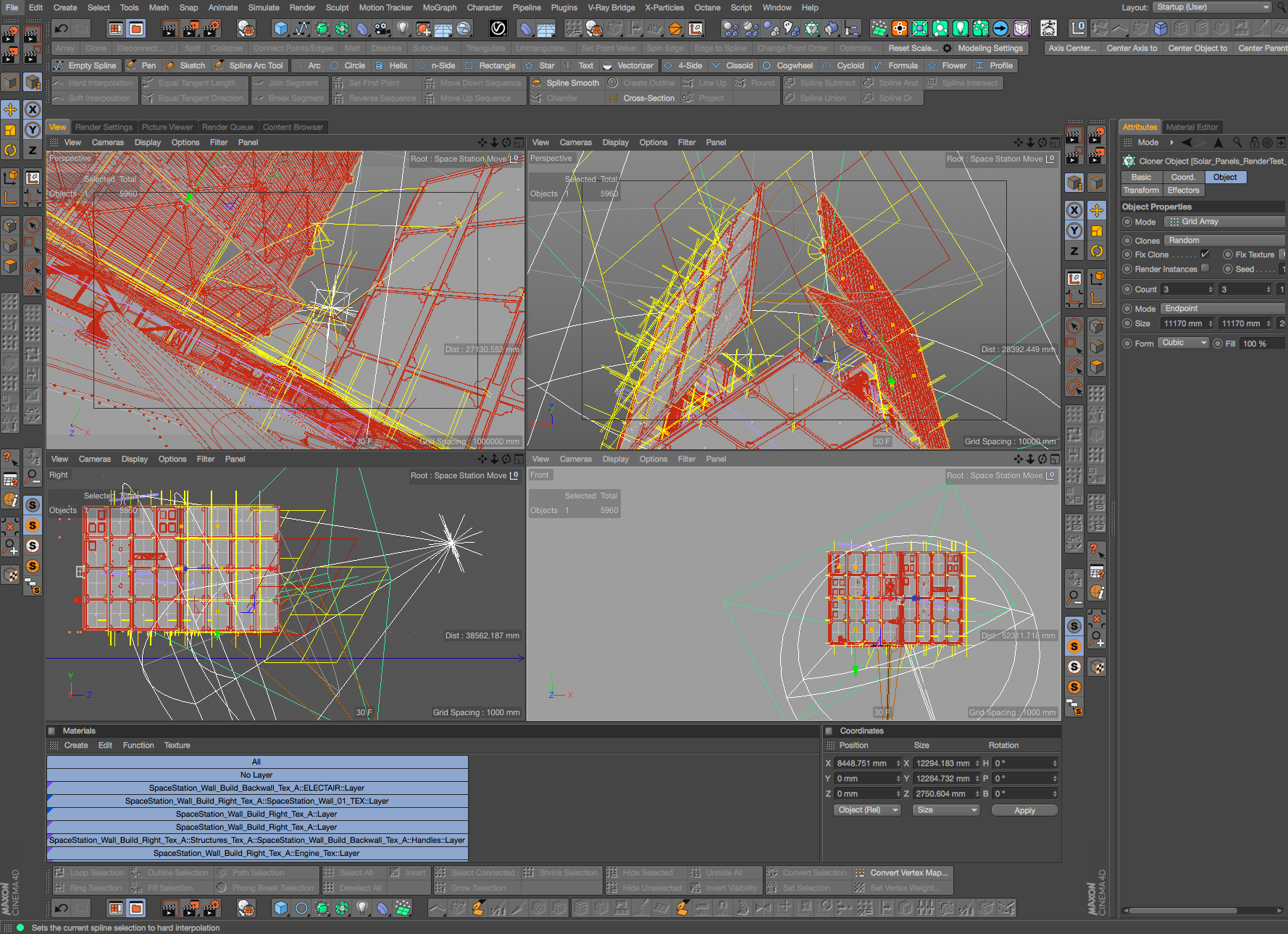Open the Layout Startup (User) dropdown
1288x934 pixels.
click(x=1213, y=7)
